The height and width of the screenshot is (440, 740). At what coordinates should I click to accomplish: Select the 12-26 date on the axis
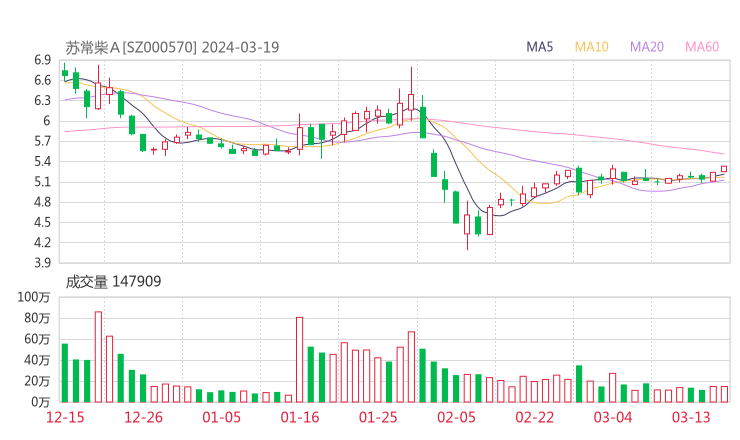144,417
